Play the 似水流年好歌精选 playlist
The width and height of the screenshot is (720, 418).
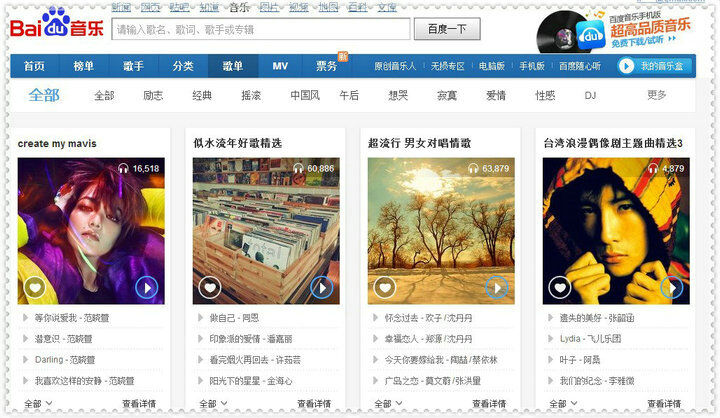pyautogui.click(x=322, y=288)
